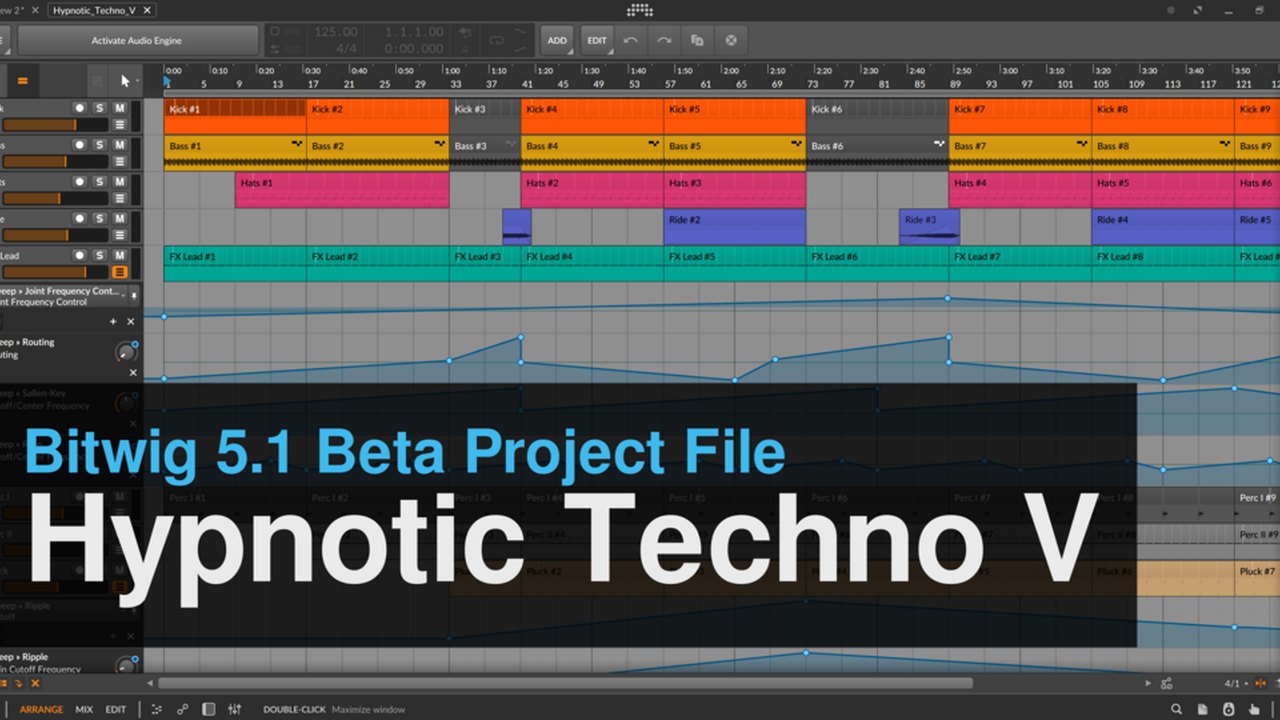Image resolution: width=1280 pixels, height=720 pixels.
Task: Click Activate Audio Engine button
Action: pyautogui.click(x=137, y=41)
